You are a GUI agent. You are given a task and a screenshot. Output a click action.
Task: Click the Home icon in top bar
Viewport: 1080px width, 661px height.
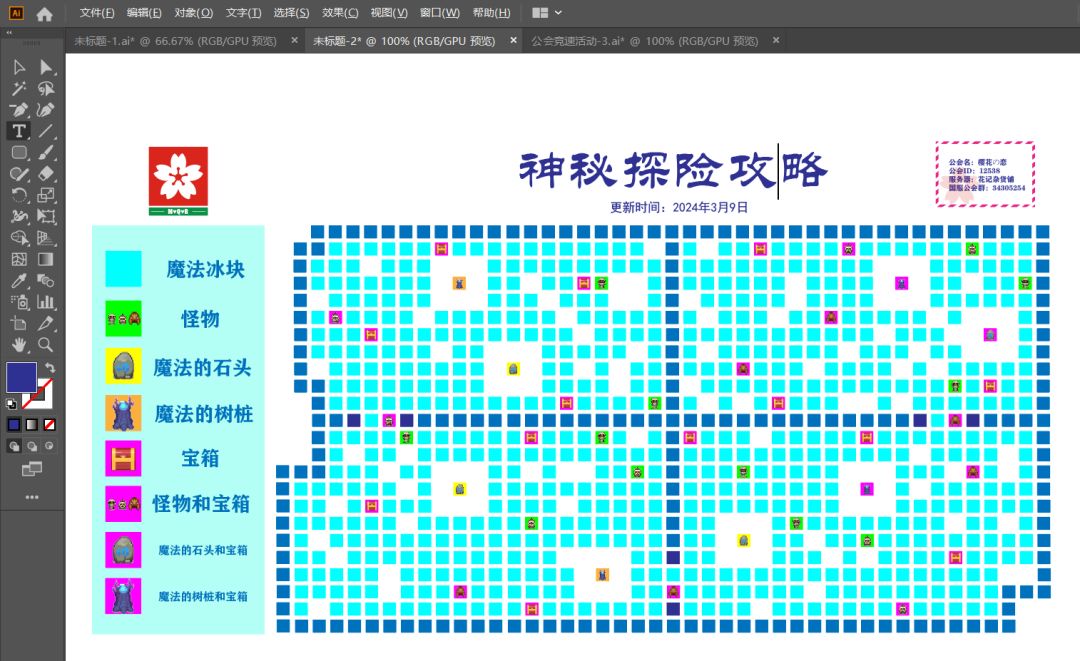pyautogui.click(x=44, y=13)
